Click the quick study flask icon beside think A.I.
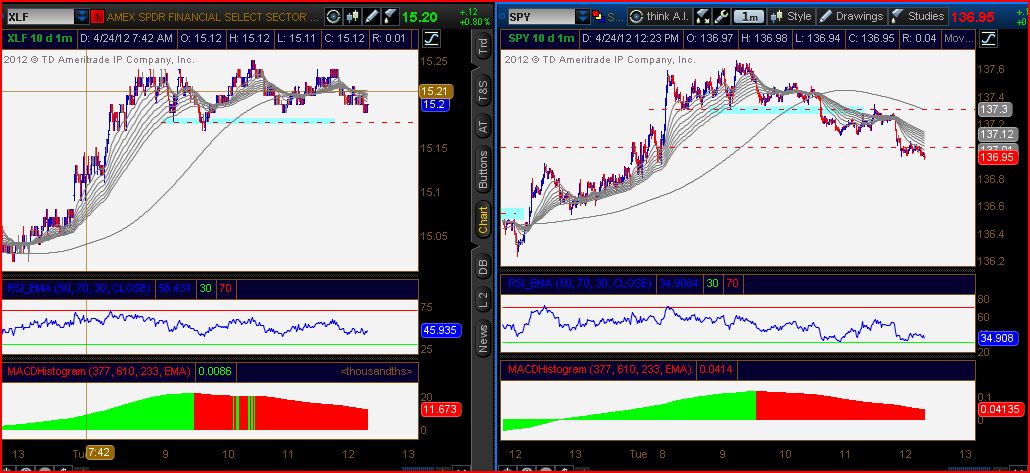 702,16
